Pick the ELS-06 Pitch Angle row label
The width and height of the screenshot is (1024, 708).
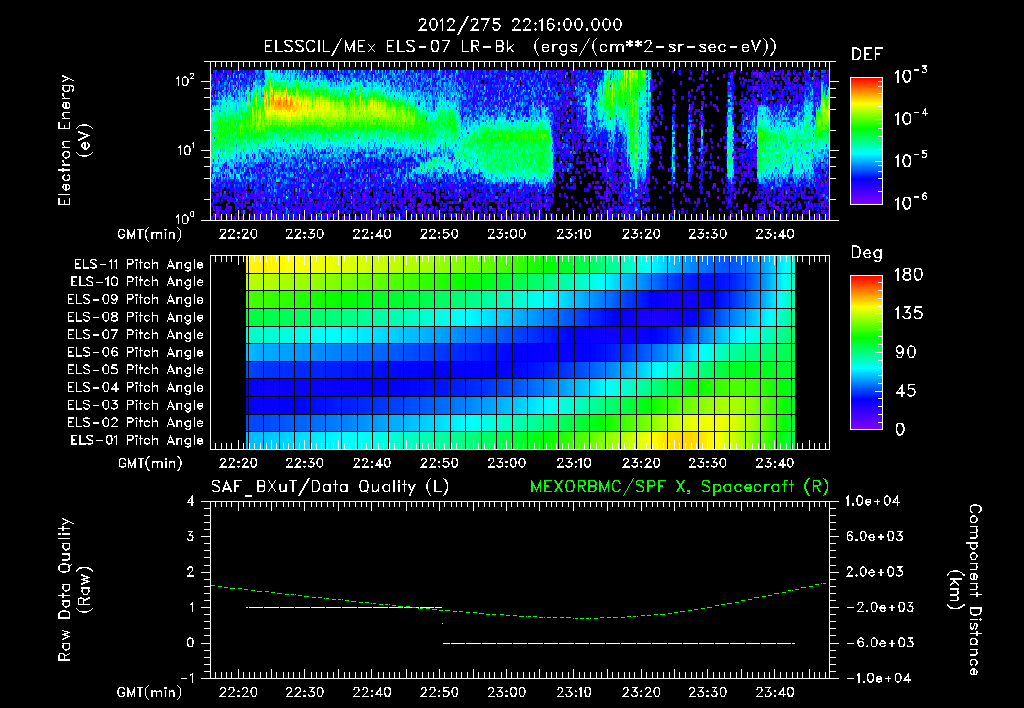pos(135,353)
